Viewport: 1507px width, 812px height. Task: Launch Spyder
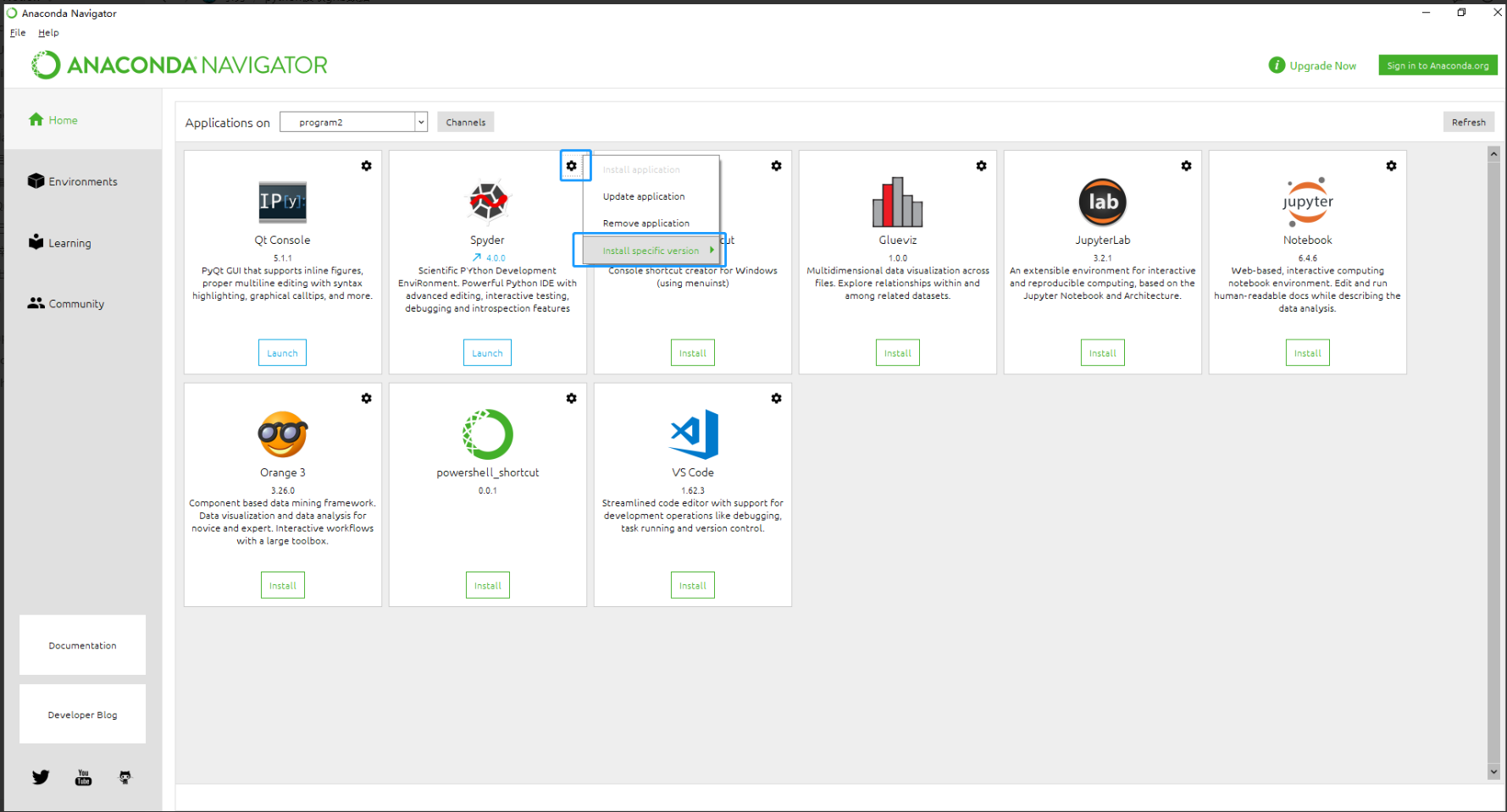[488, 353]
